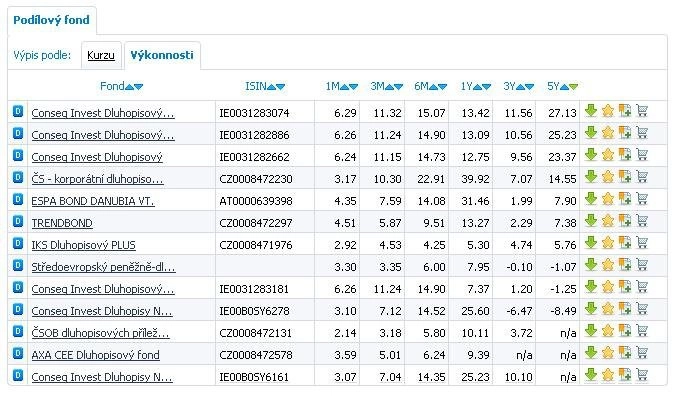Open ČSOB dluhopisových přílež… fund link

(x=100, y=333)
